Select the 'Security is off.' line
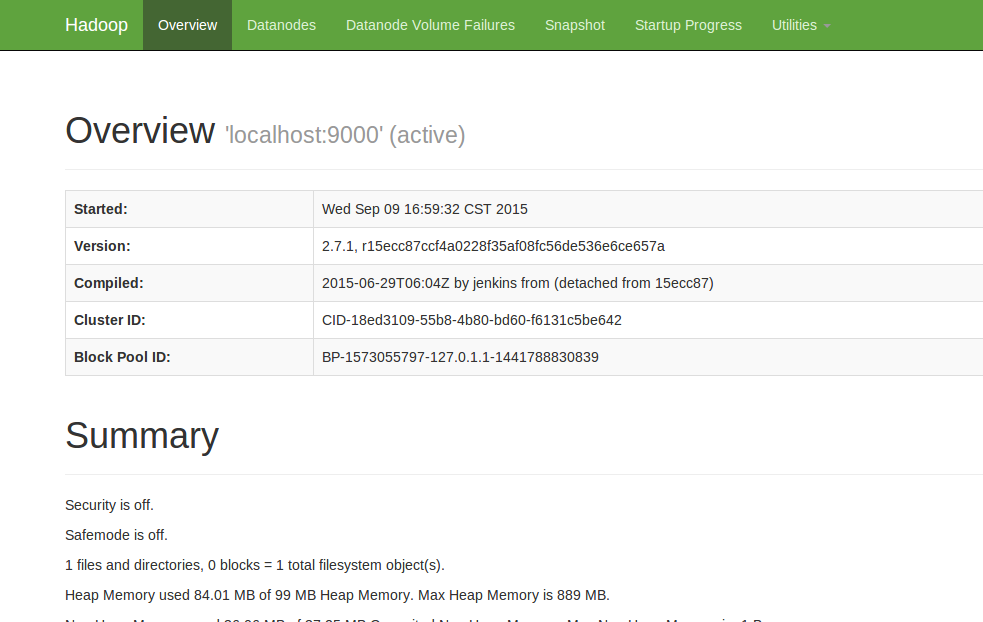Screen dimensions: 983x622 (x=109, y=505)
